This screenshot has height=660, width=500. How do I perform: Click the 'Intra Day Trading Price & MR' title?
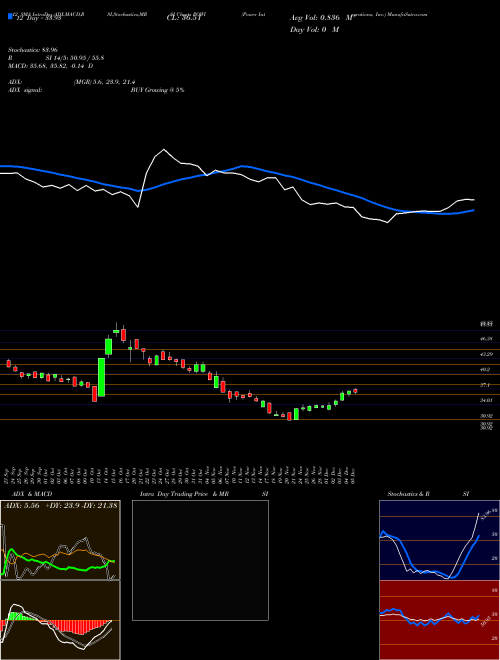184,494
